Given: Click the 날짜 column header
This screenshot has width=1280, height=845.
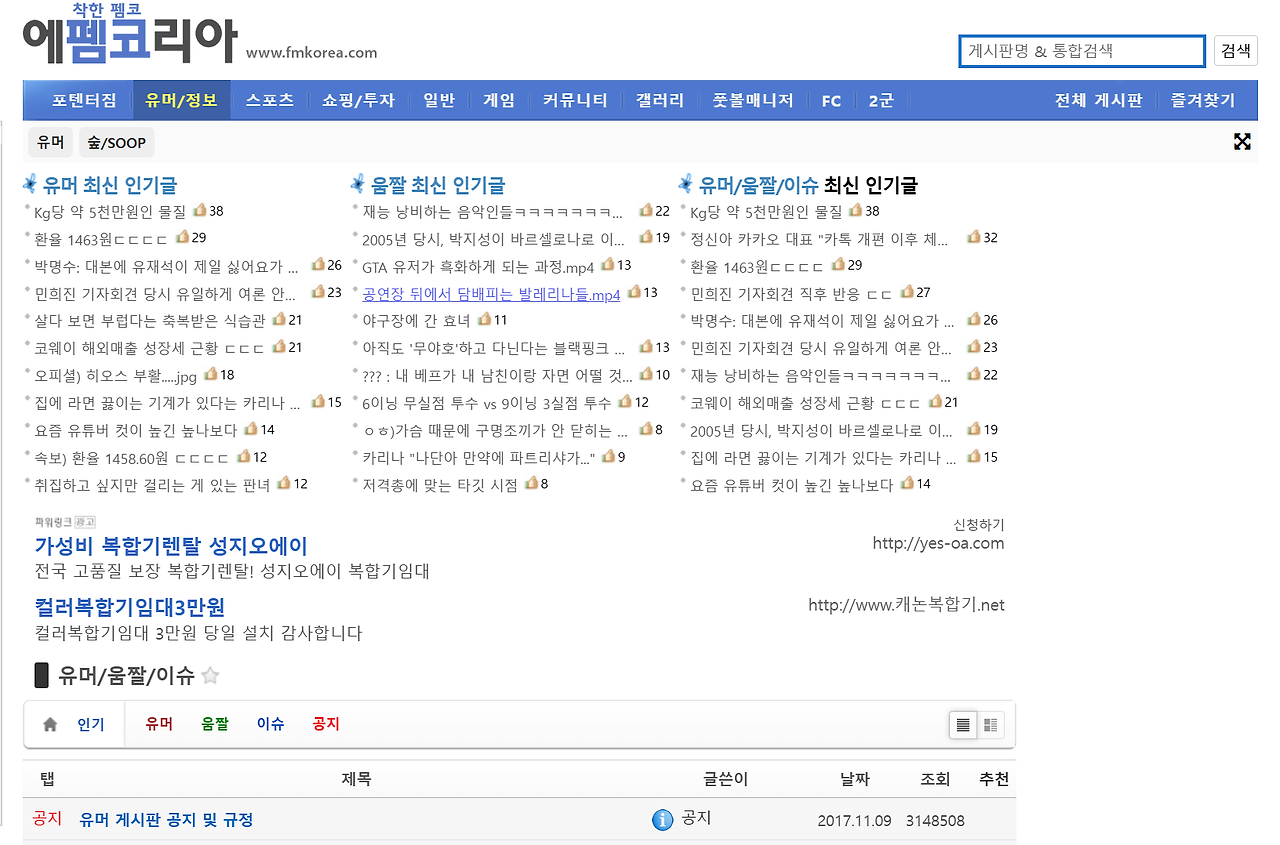Looking at the screenshot, I should coord(855,779).
